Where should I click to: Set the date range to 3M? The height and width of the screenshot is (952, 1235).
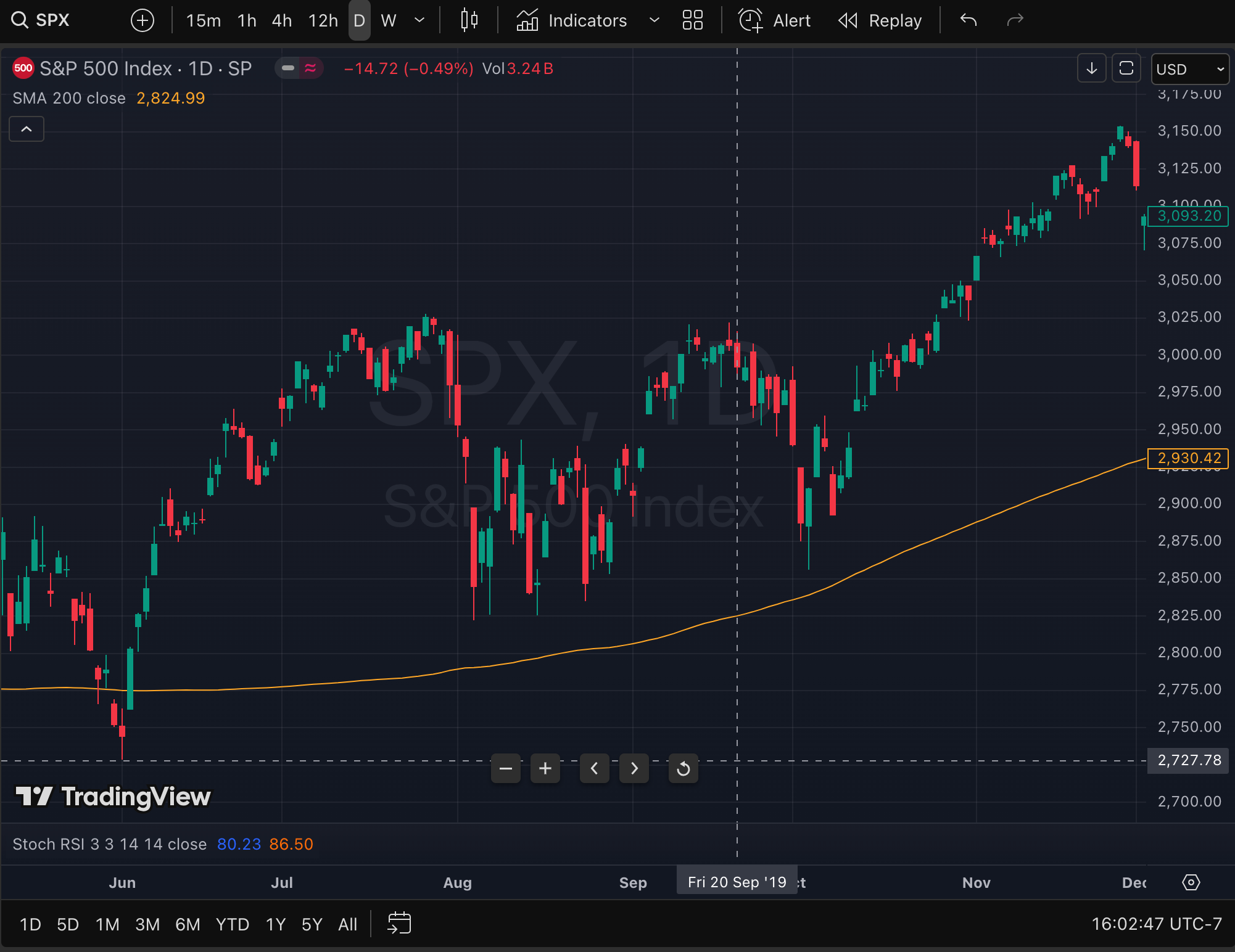147,924
